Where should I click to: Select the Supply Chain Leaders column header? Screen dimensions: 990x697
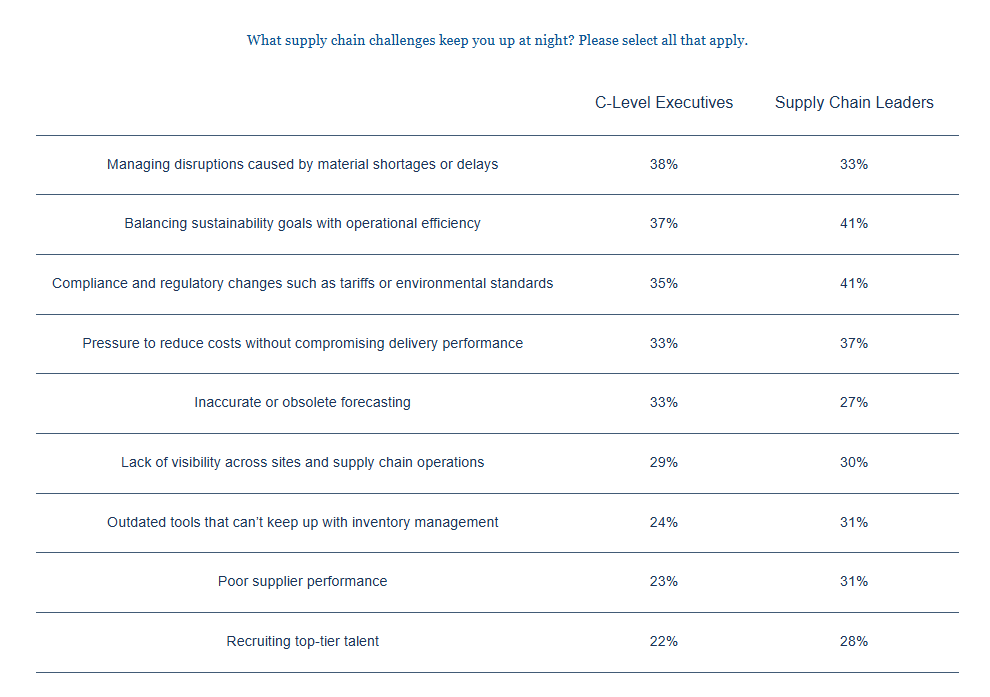point(854,103)
